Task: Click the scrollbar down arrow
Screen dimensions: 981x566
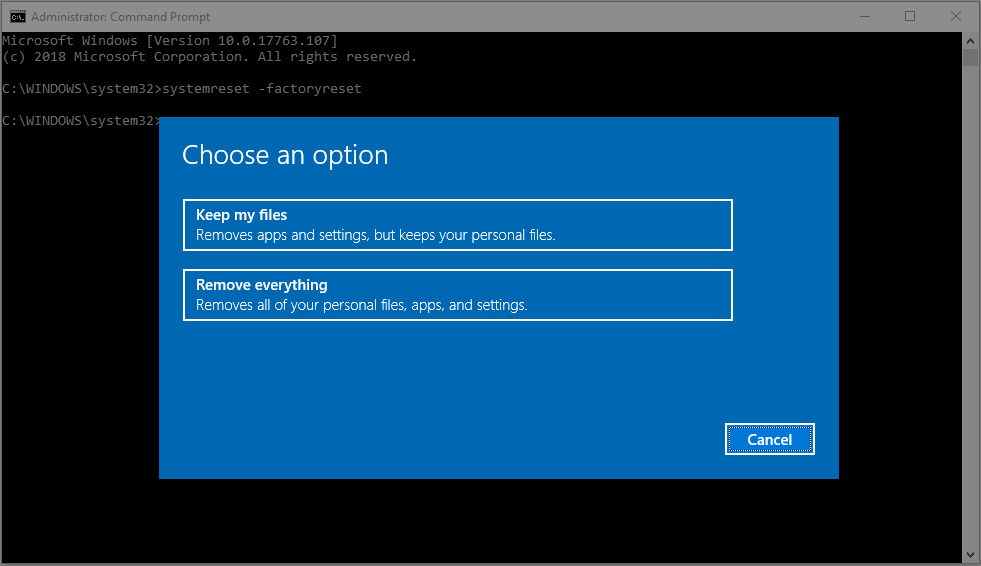Action: tap(970, 554)
